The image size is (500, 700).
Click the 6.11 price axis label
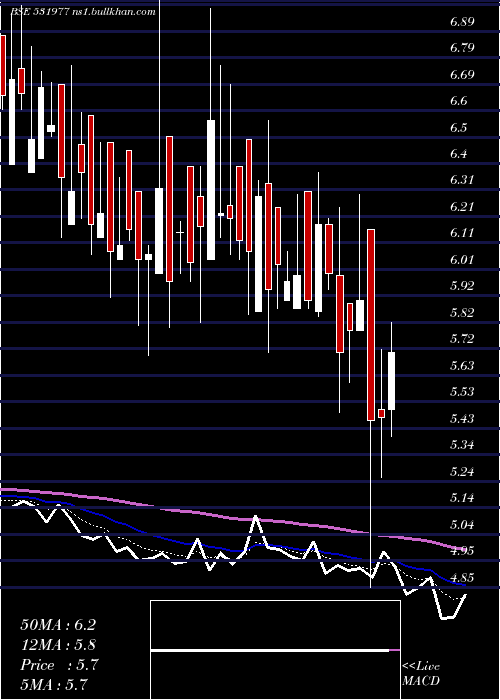click(462, 233)
